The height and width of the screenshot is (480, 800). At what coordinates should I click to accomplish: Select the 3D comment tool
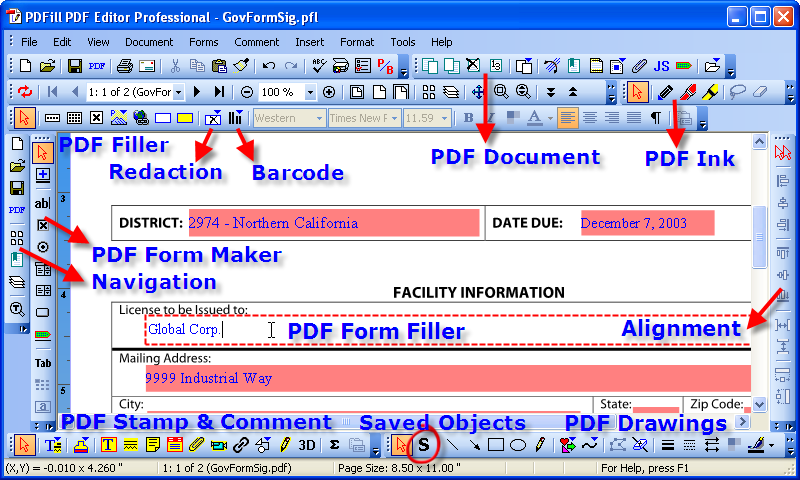coord(307,445)
